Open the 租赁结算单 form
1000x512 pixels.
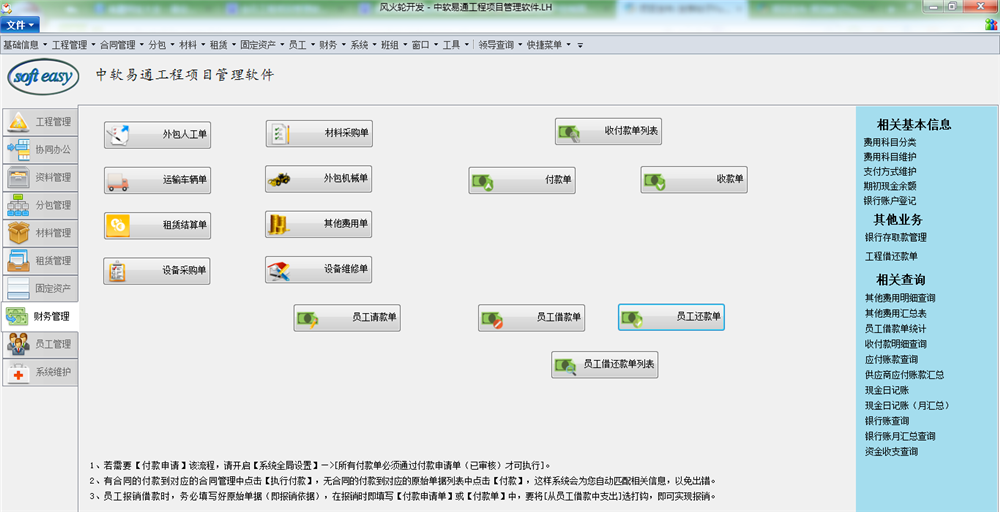pyautogui.click(x=158, y=226)
